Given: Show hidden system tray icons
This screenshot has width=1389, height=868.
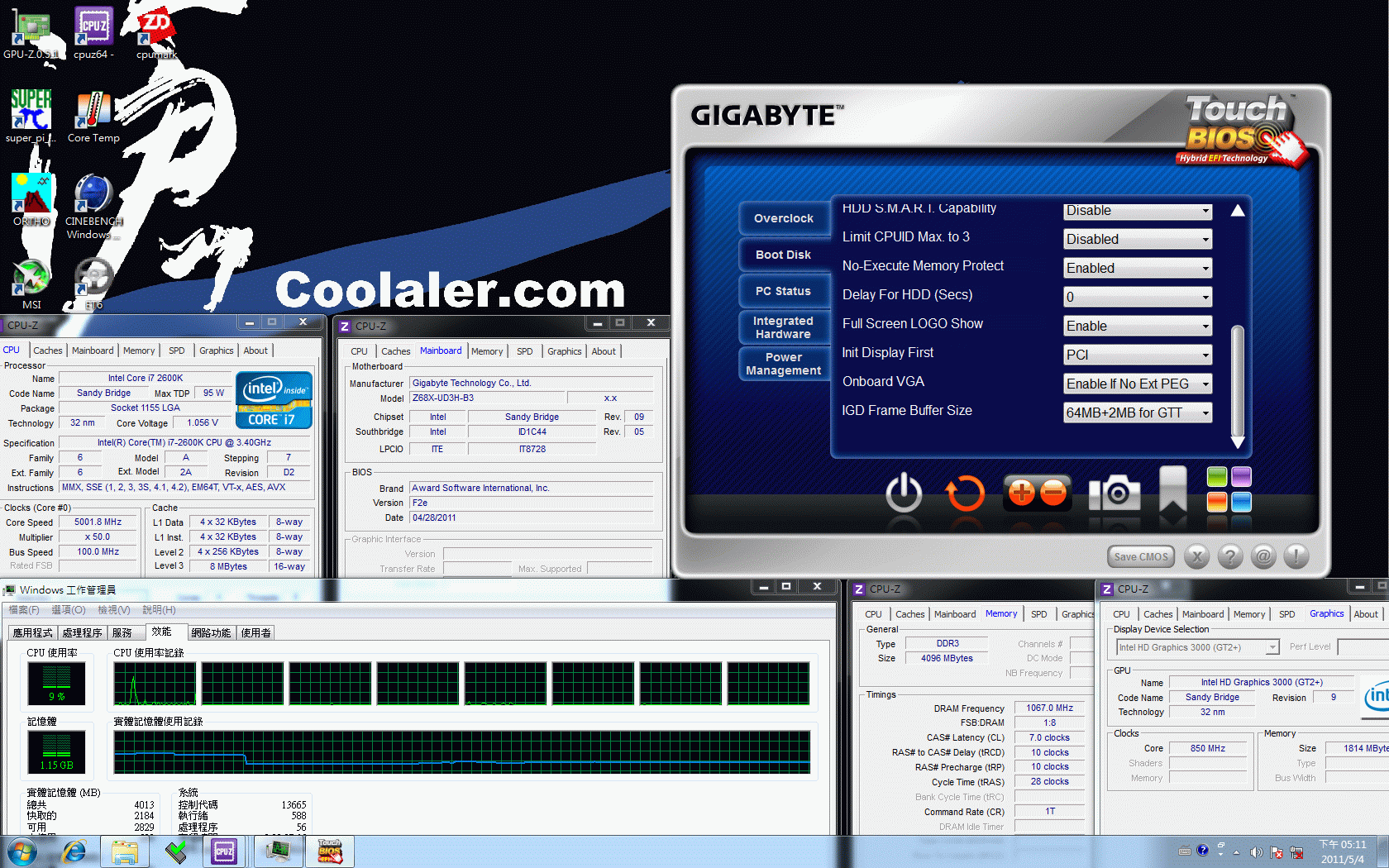Looking at the screenshot, I should (1237, 852).
